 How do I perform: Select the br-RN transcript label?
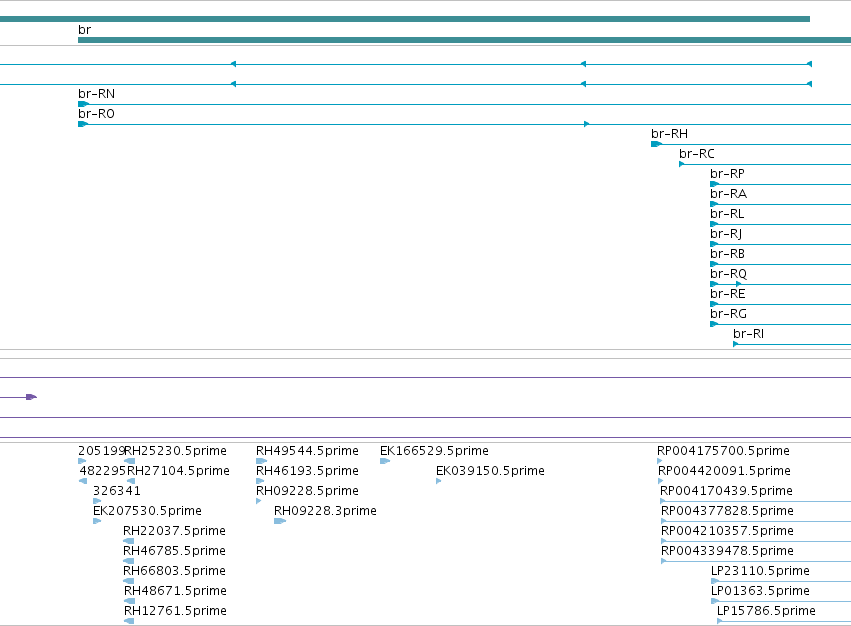tap(97, 94)
